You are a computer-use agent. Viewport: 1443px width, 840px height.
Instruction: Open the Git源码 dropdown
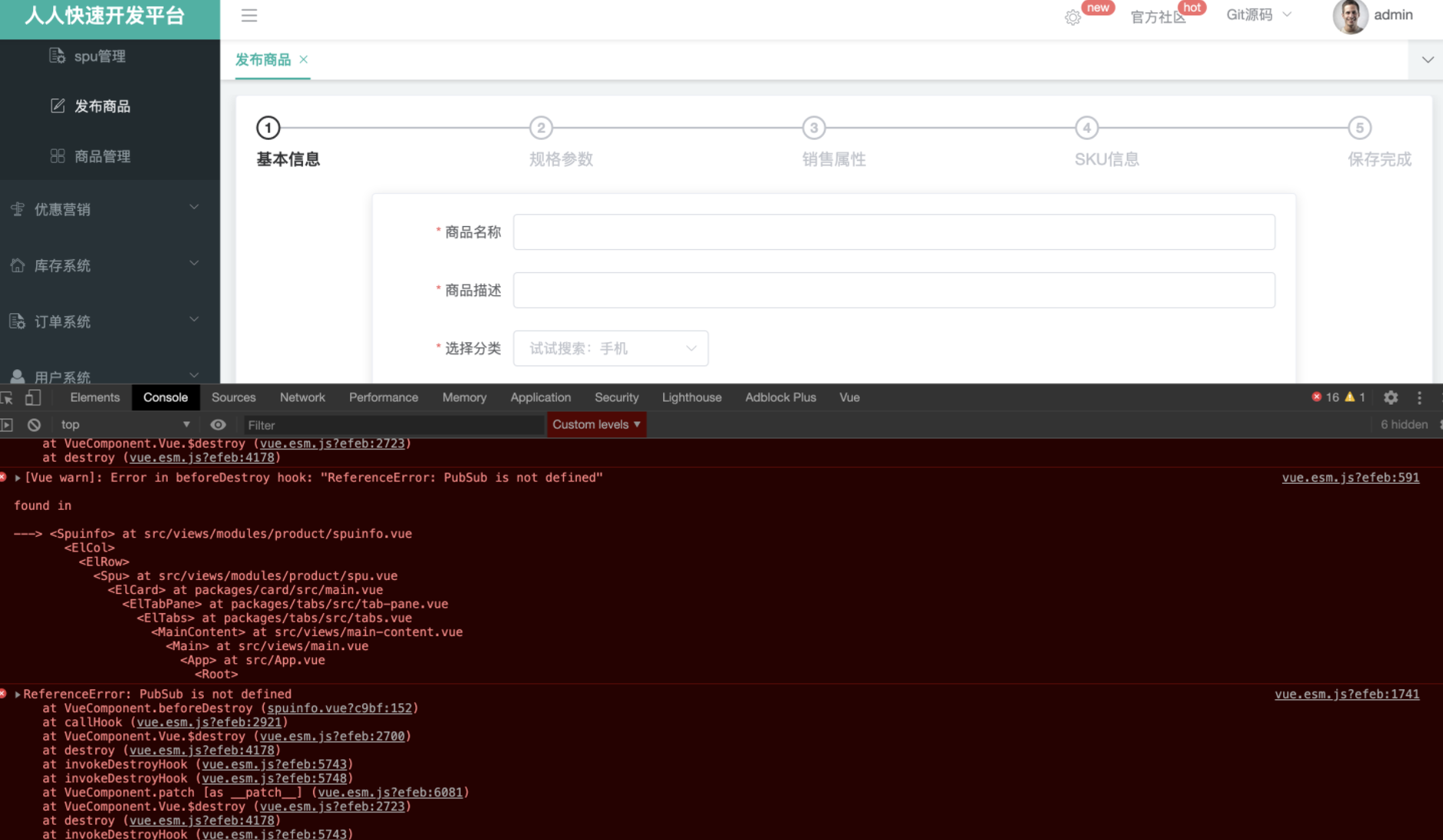(x=1258, y=15)
